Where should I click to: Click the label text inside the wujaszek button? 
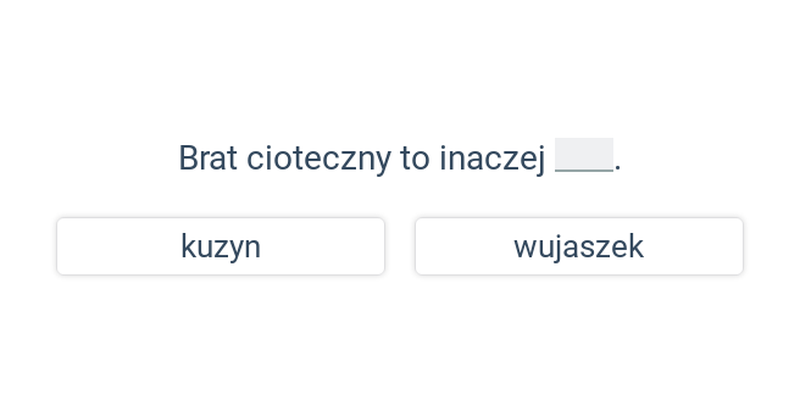click(579, 247)
